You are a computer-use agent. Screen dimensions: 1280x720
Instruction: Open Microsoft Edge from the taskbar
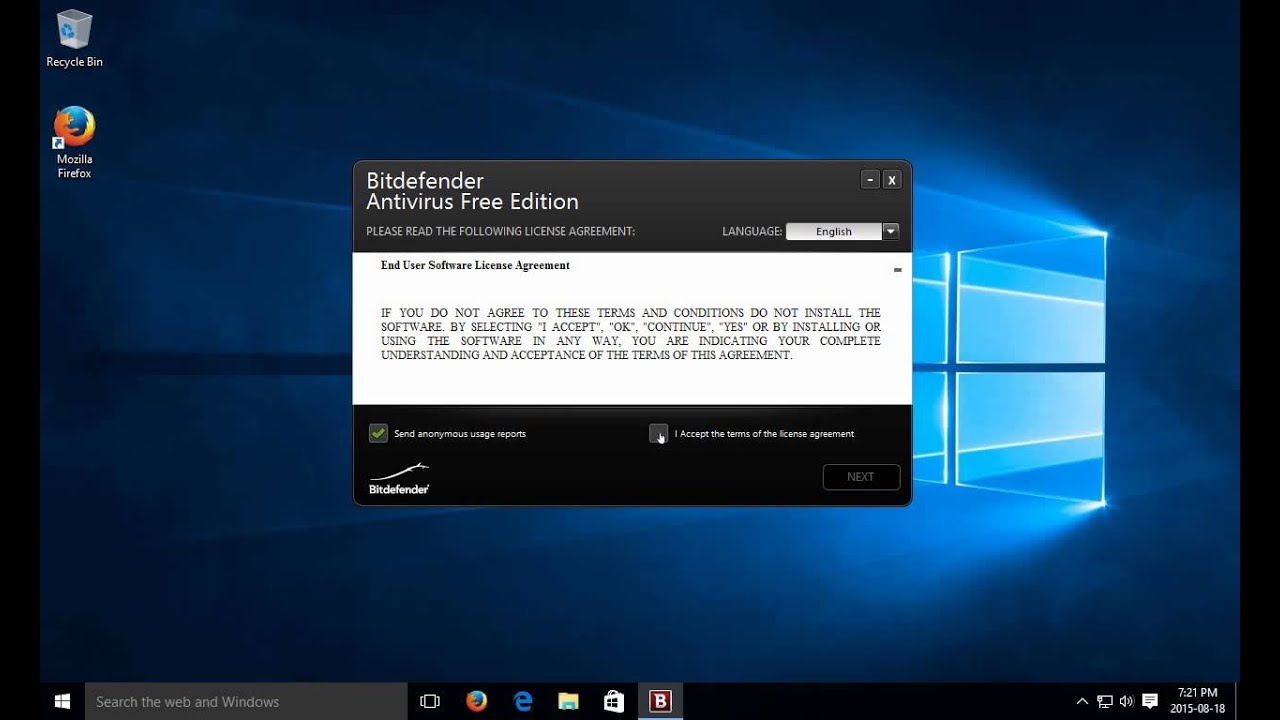[523, 701]
